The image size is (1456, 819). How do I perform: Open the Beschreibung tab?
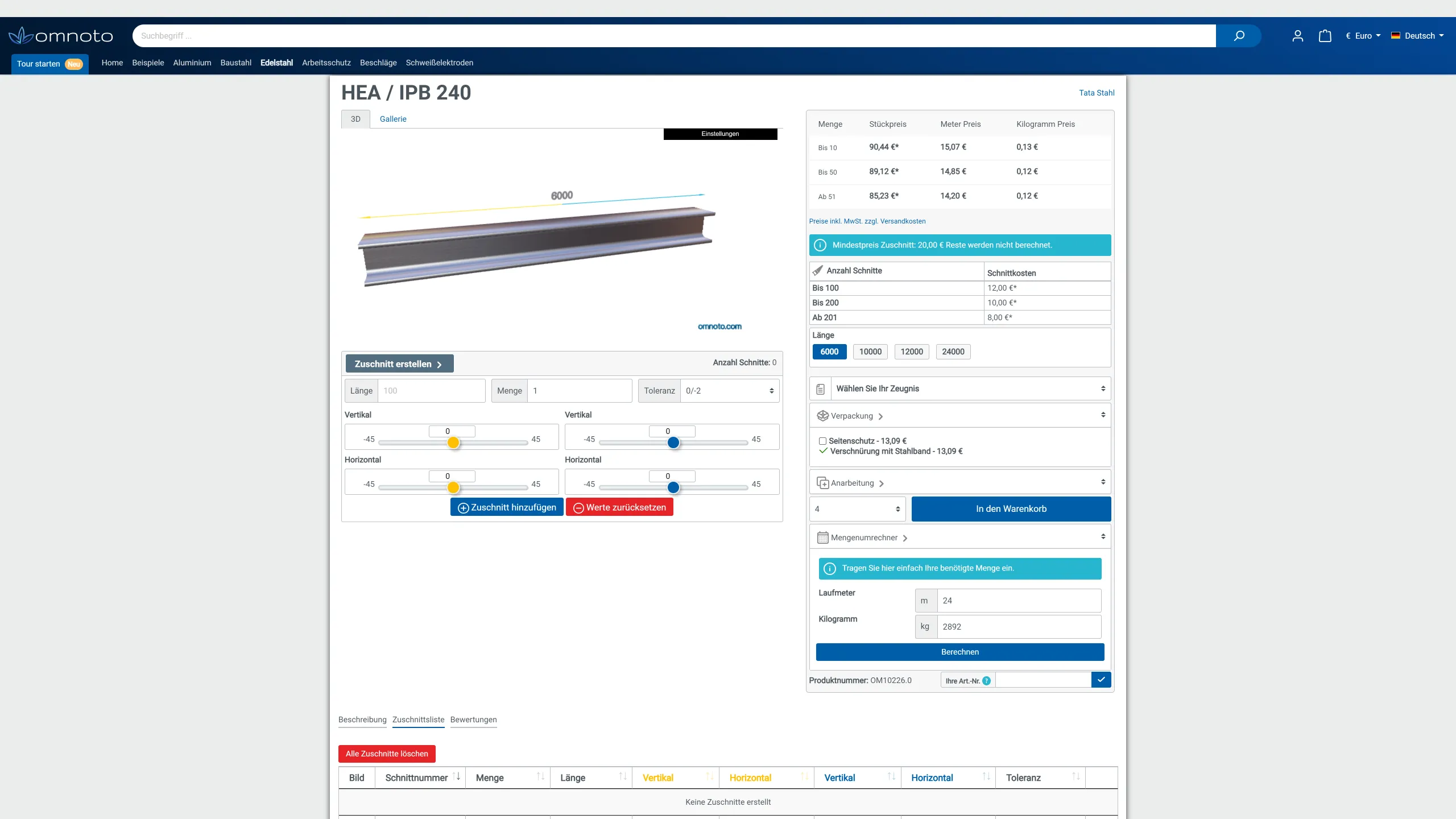362,719
